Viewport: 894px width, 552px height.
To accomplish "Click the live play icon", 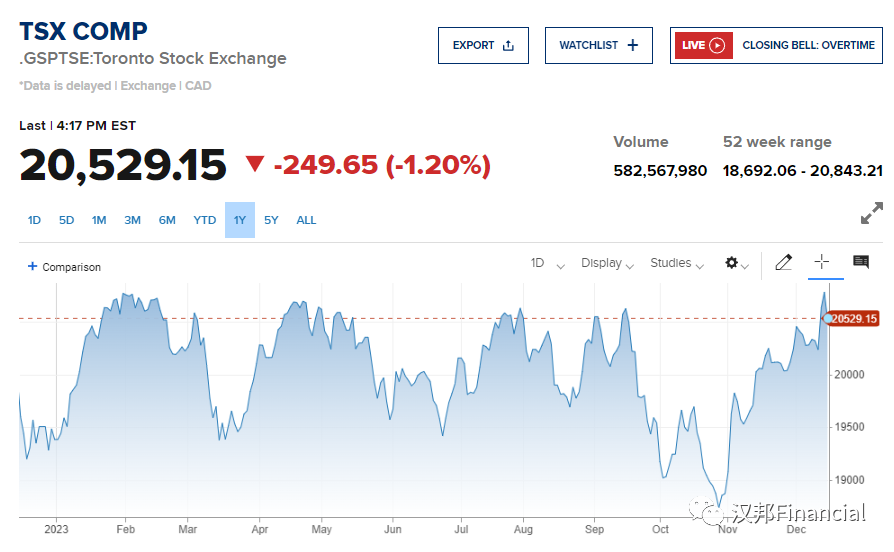I will pyautogui.click(x=716, y=45).
